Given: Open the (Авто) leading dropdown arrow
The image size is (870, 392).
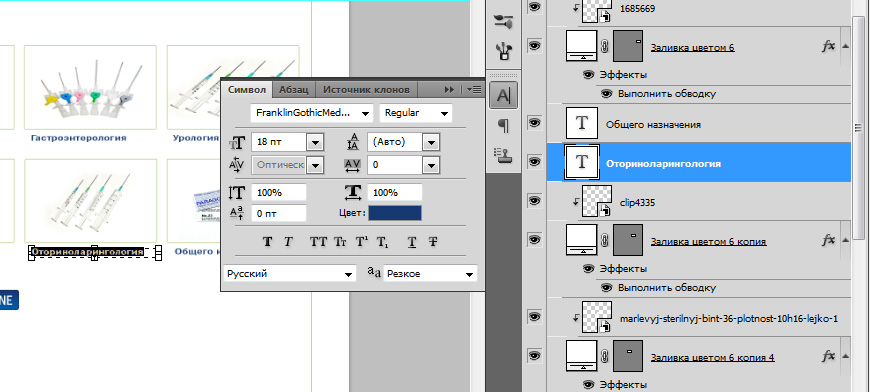Looking at the screenshot, I should [431, 142].
